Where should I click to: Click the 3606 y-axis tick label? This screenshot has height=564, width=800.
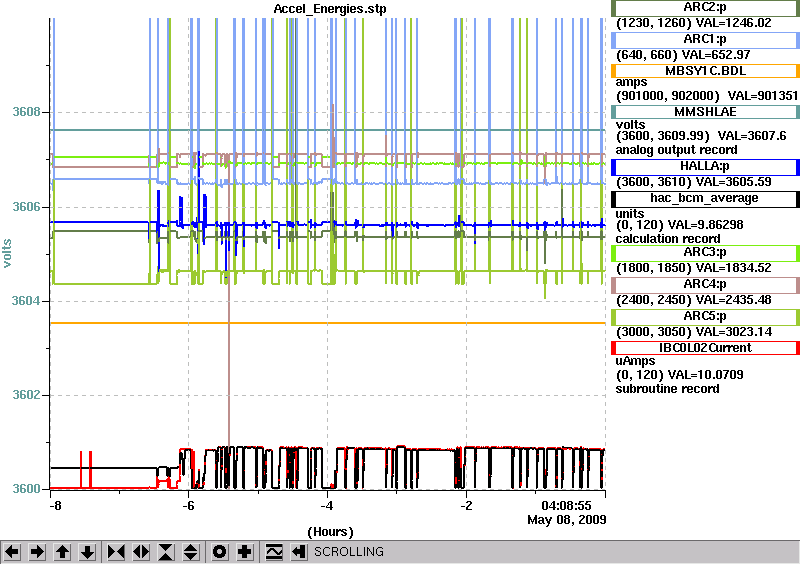point(26,207)
